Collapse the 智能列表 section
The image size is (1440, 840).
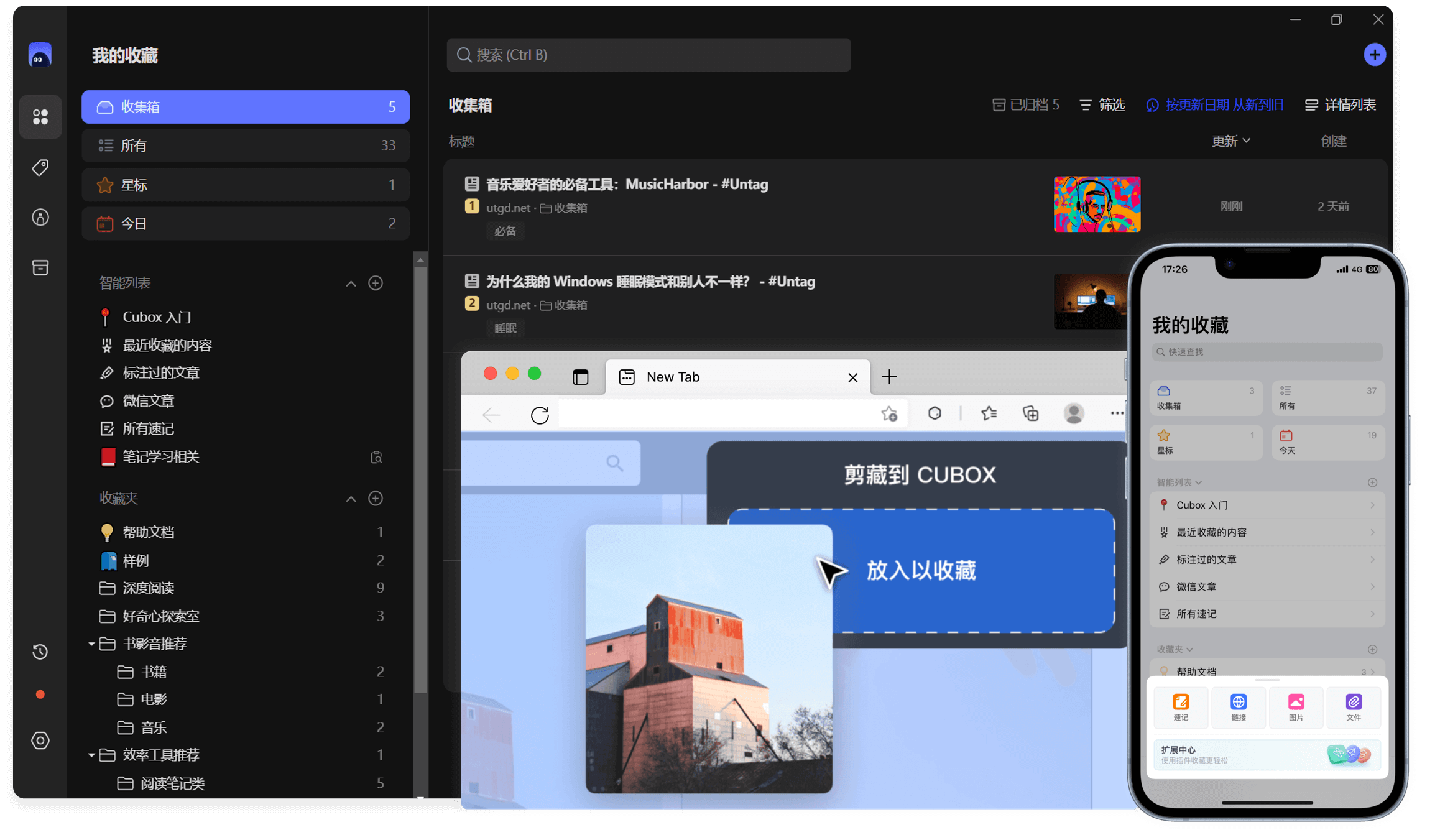[351, 283]
